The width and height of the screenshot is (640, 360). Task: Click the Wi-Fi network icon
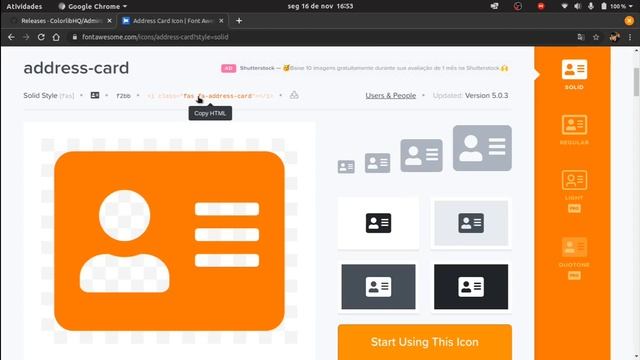pyautogui.click(x=564, y=7)
